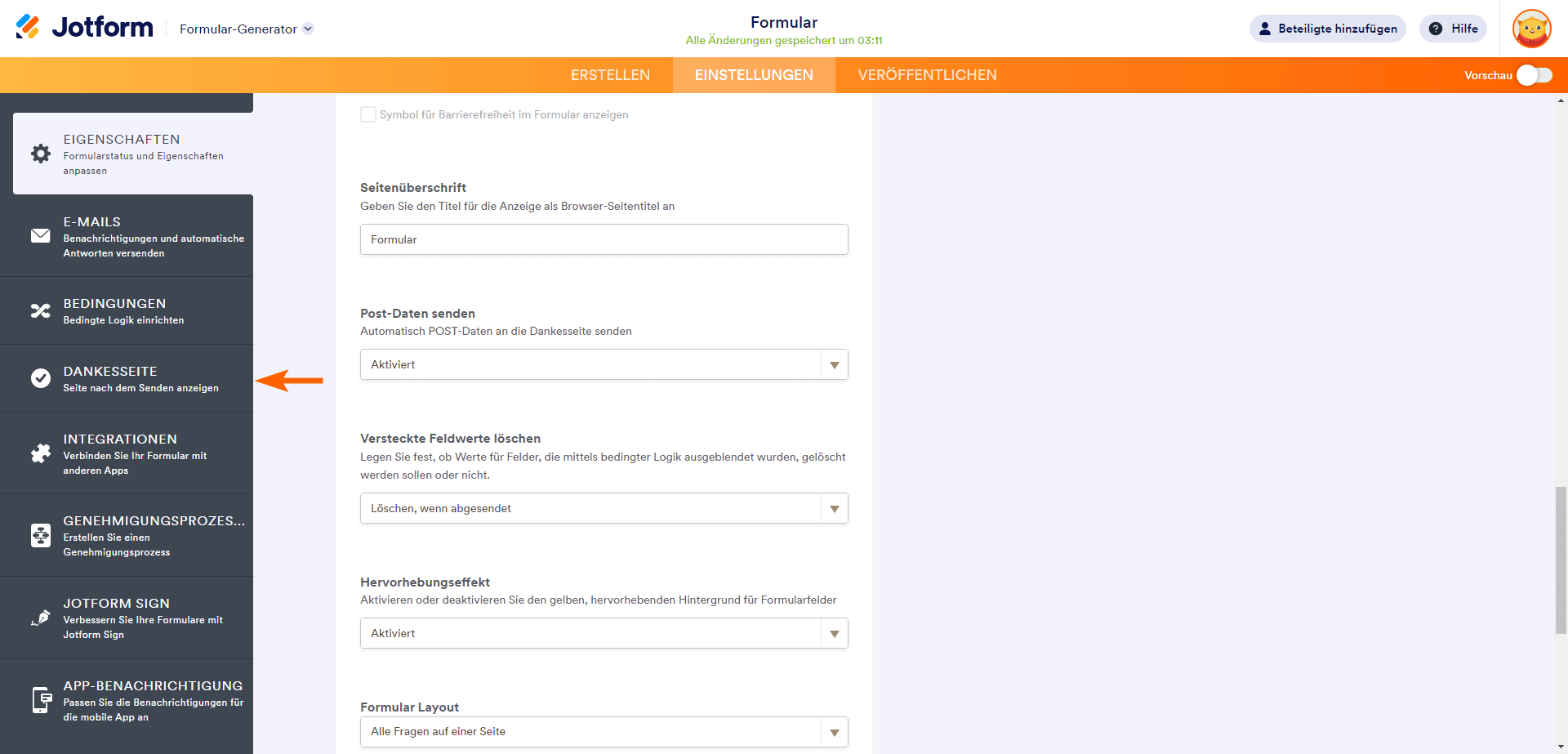Expand the Post-Daten senden dropdown
The height and width of the screenshot is (754, 1568).
point(604,364)
